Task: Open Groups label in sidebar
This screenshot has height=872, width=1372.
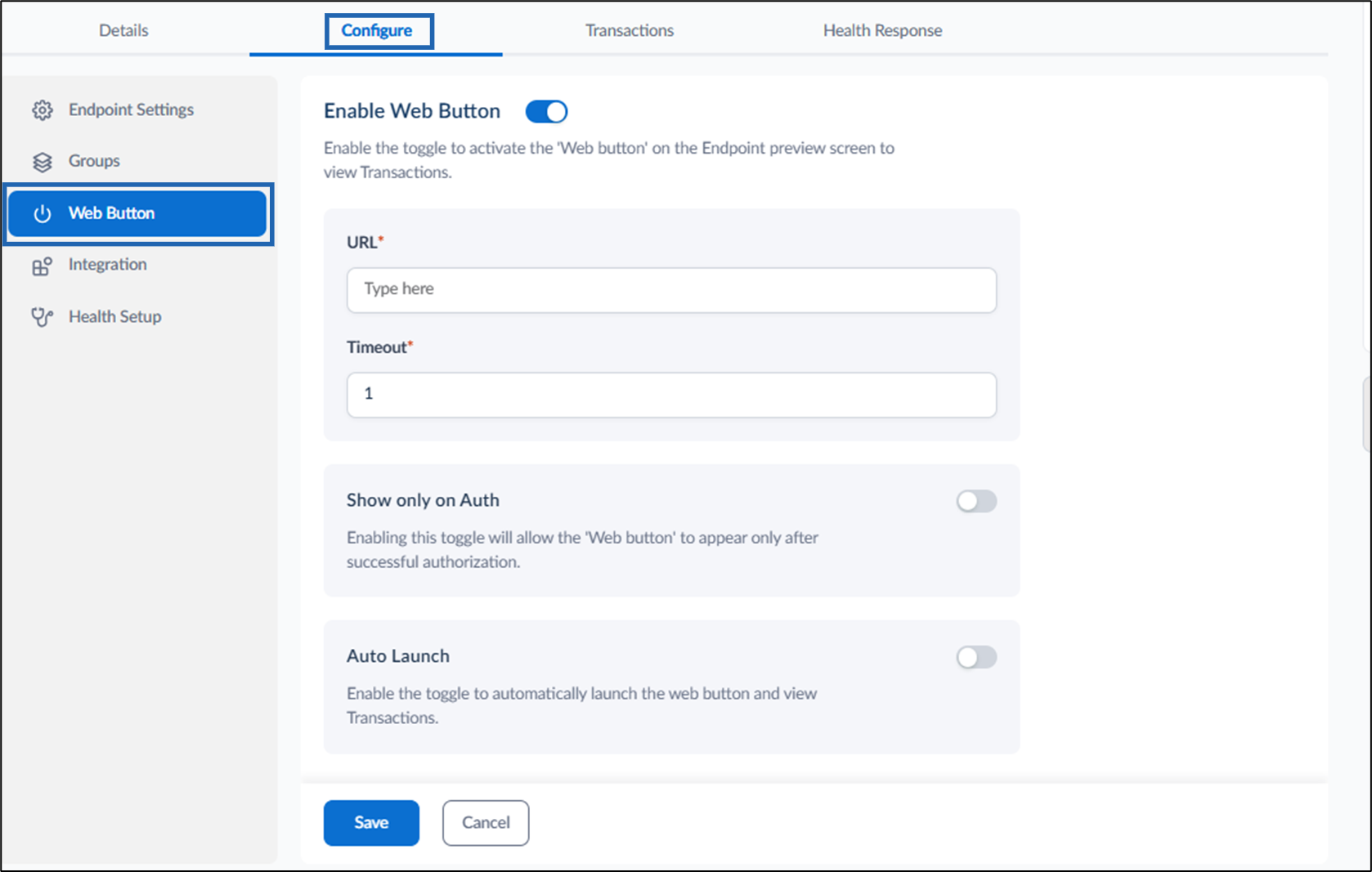Action: 94,161
